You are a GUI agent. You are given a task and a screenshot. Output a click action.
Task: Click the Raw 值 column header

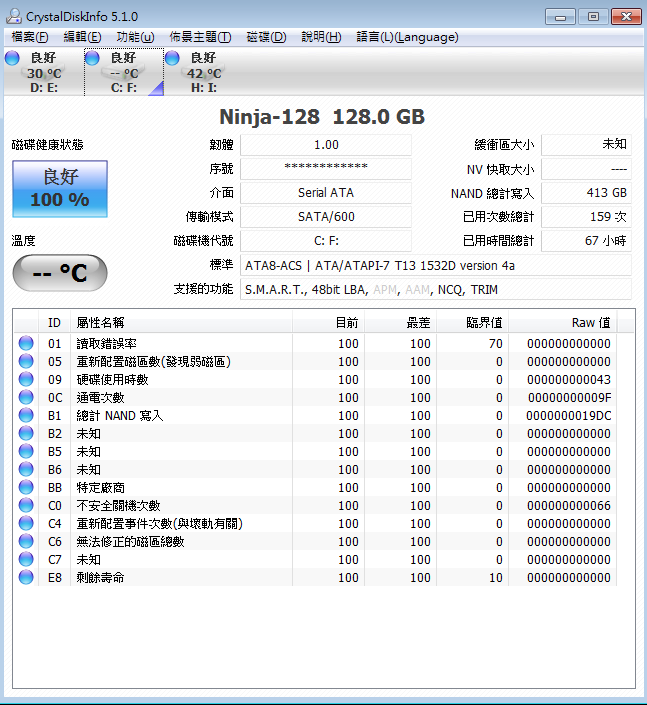click(x=562, y=322)
